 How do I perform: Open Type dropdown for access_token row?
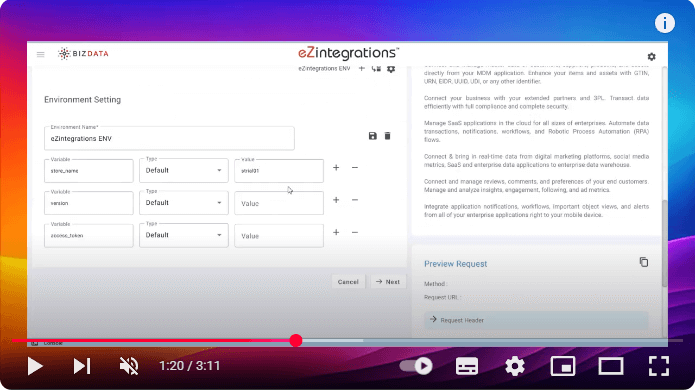(184, 235)
